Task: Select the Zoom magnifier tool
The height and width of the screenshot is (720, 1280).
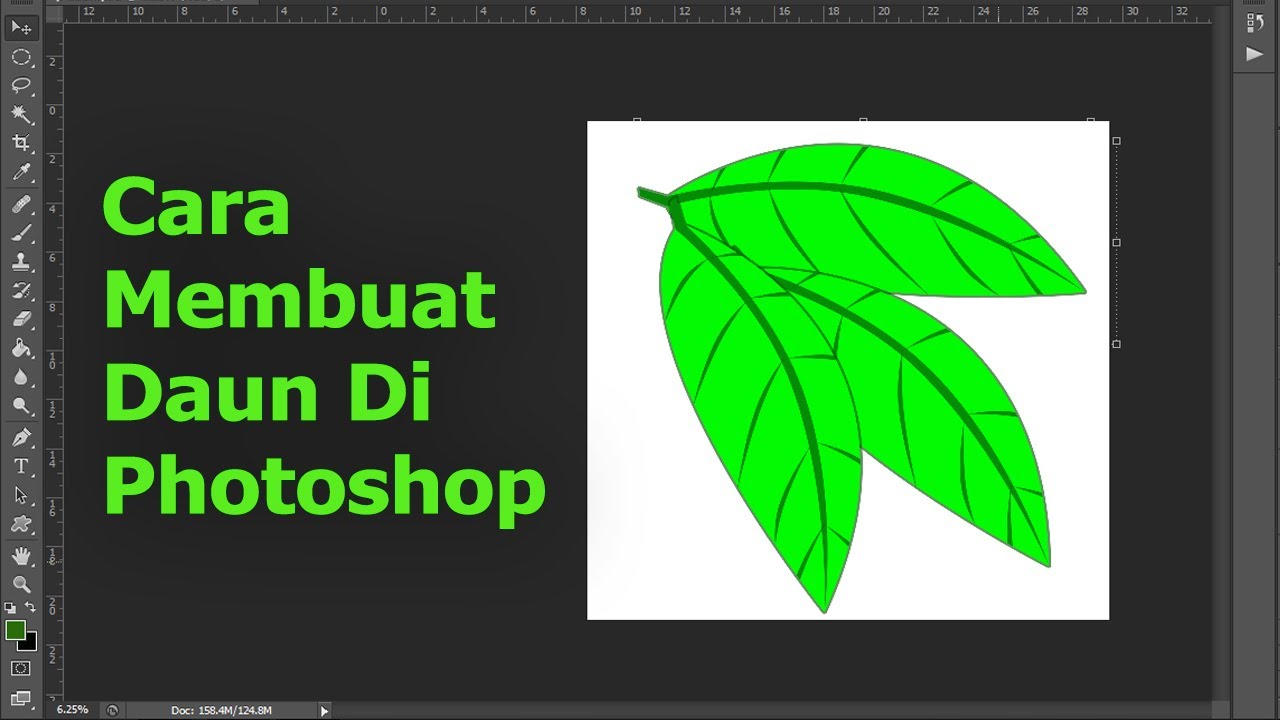Action: click(21, 585)
